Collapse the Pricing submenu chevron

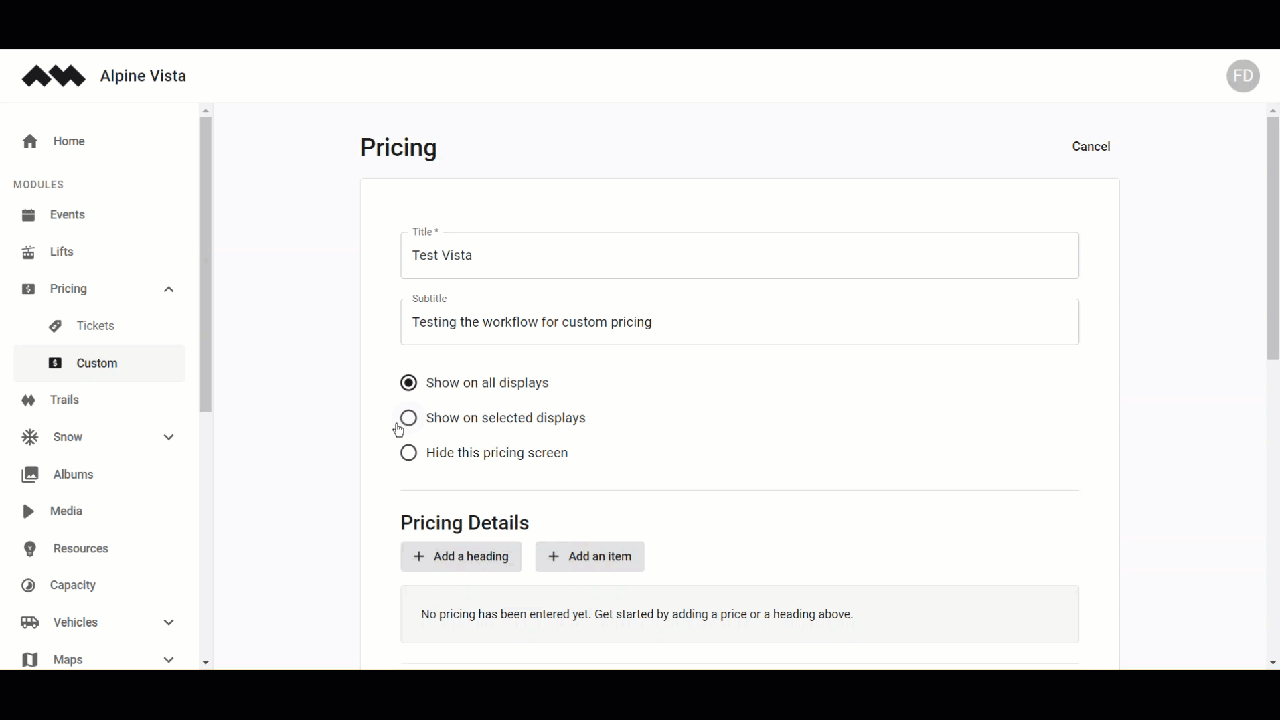point(168,289)
